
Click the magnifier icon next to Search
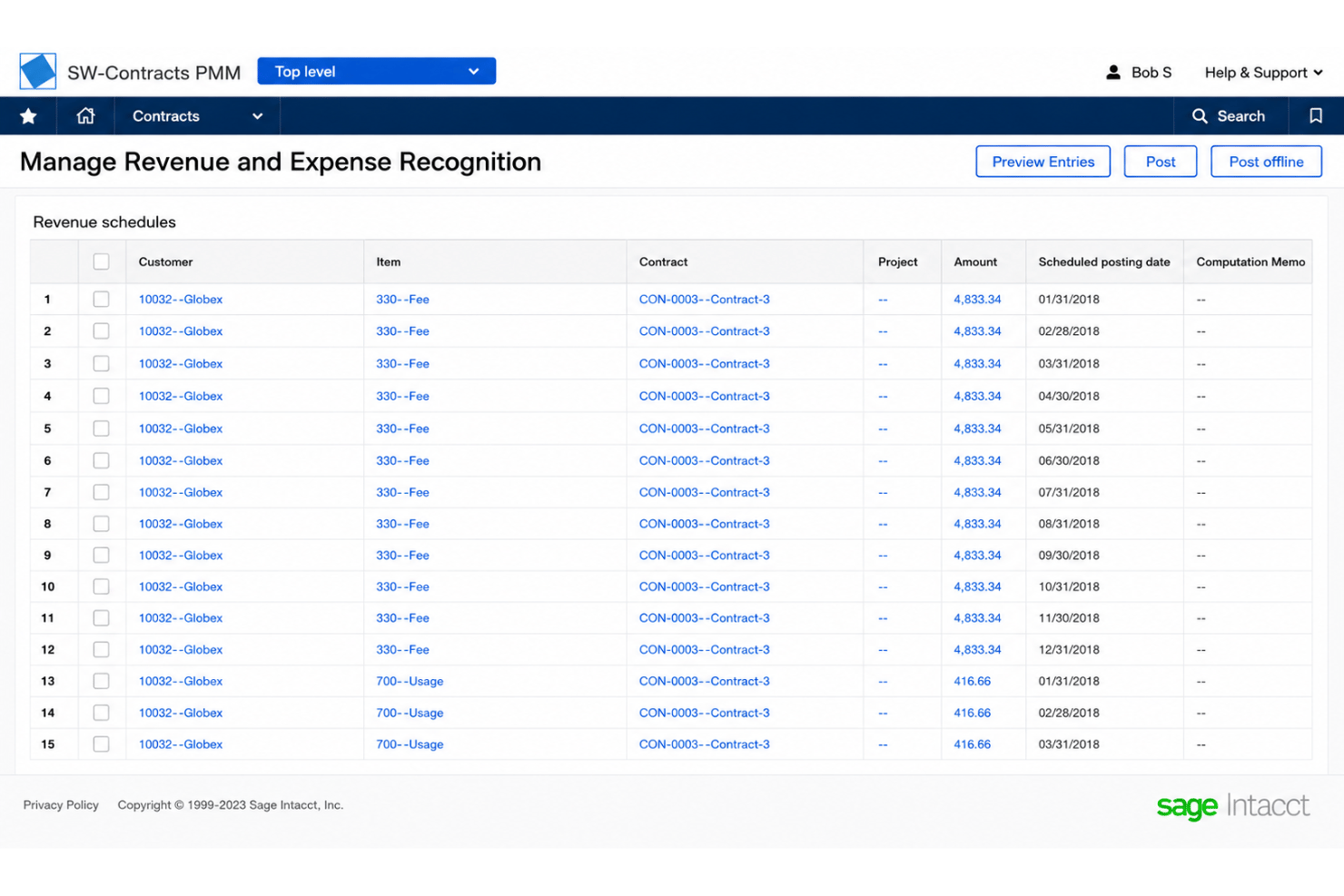coord(1200,116)
